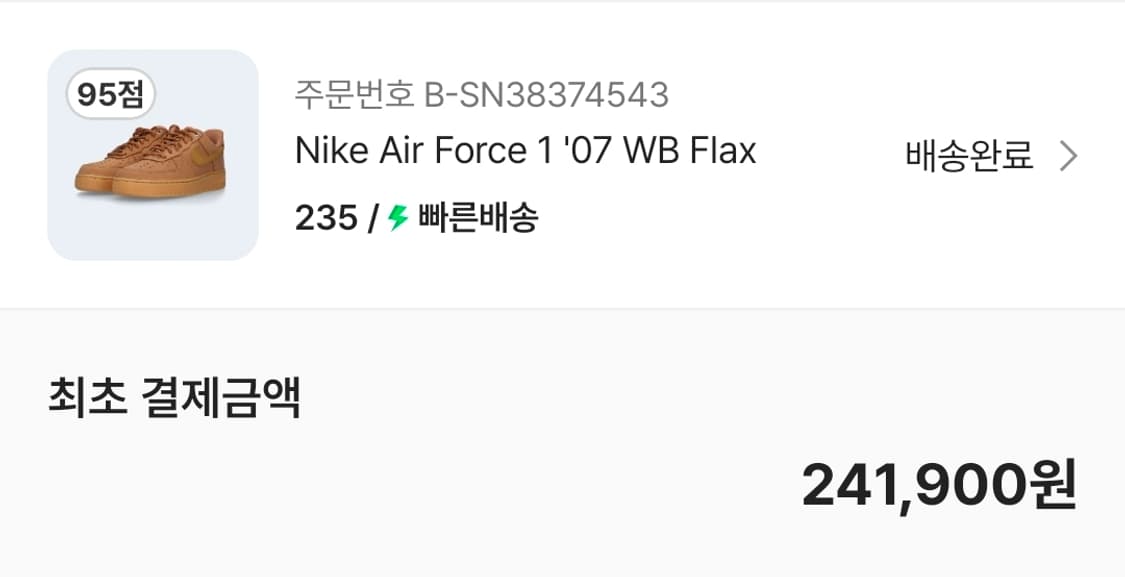Click the tan sneaker product photo
1125x577 pixels.
pos(151,161)
